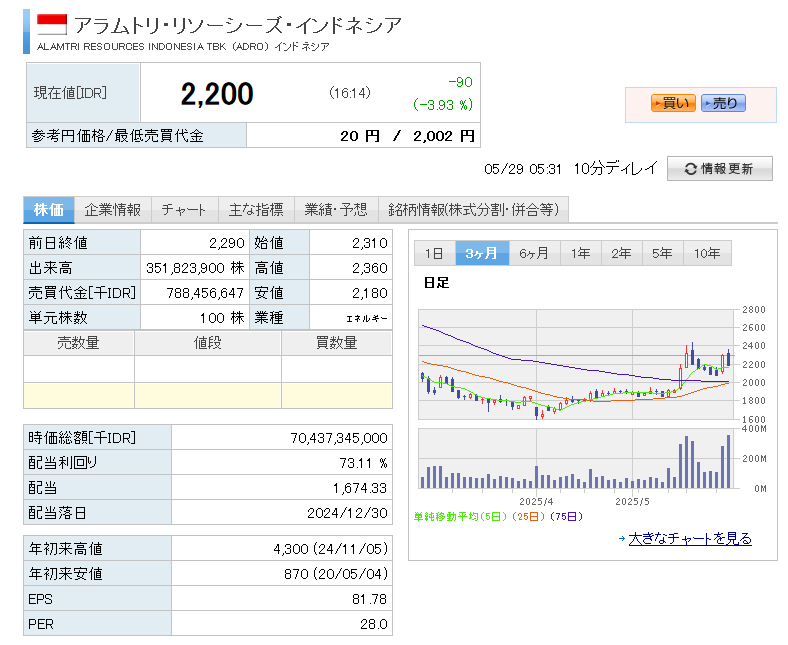The image size is (788, 645).
Task: Switch to the チャート tab
Action: point(184,210)
